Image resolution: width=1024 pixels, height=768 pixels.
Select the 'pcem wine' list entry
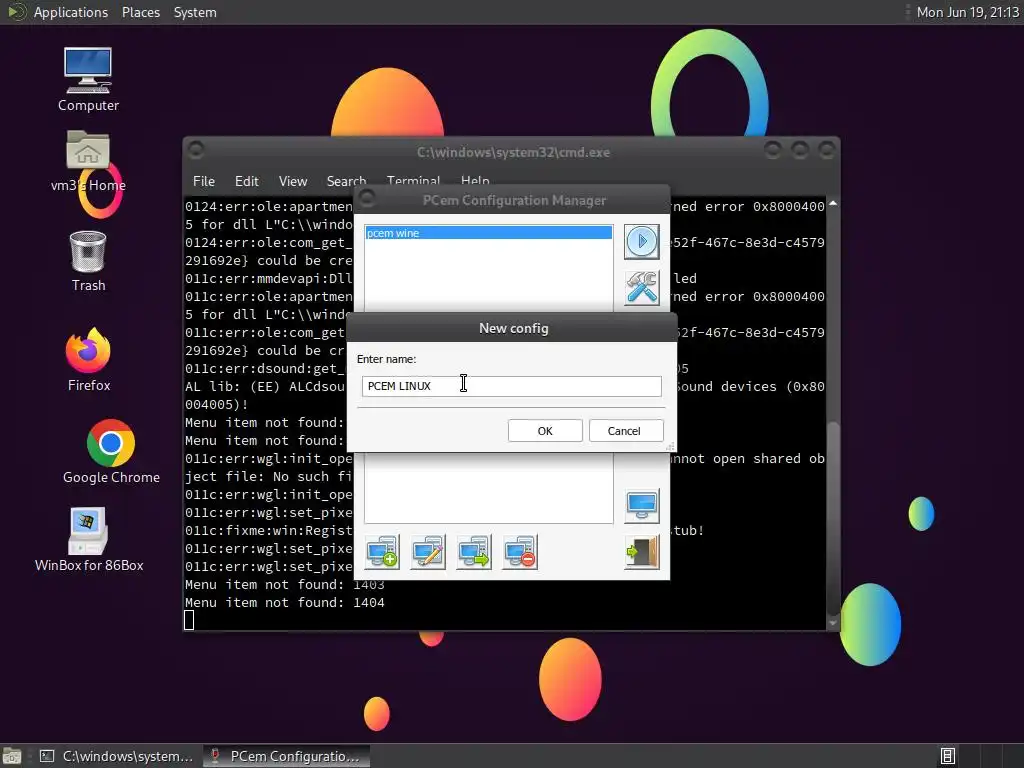(488, 233)
